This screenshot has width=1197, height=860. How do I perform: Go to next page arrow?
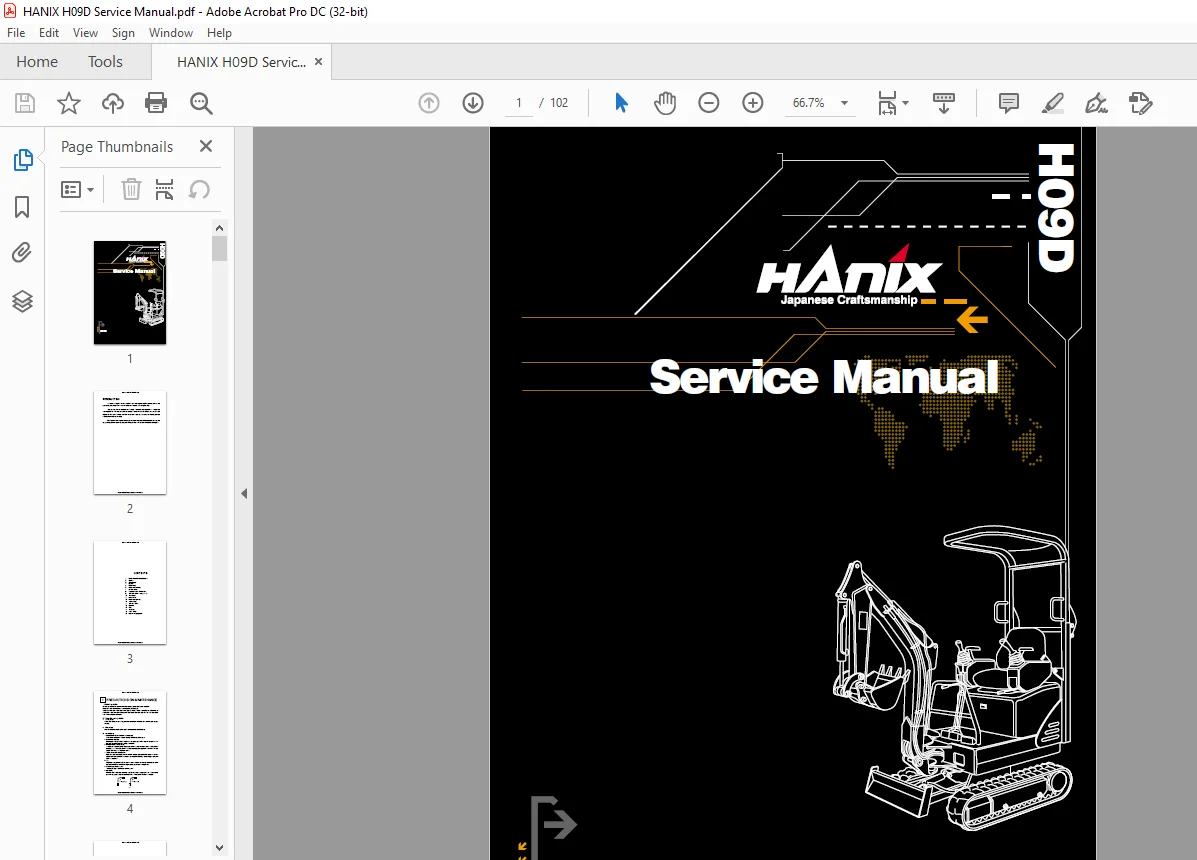pyautogui.click(x=473, y=103)
